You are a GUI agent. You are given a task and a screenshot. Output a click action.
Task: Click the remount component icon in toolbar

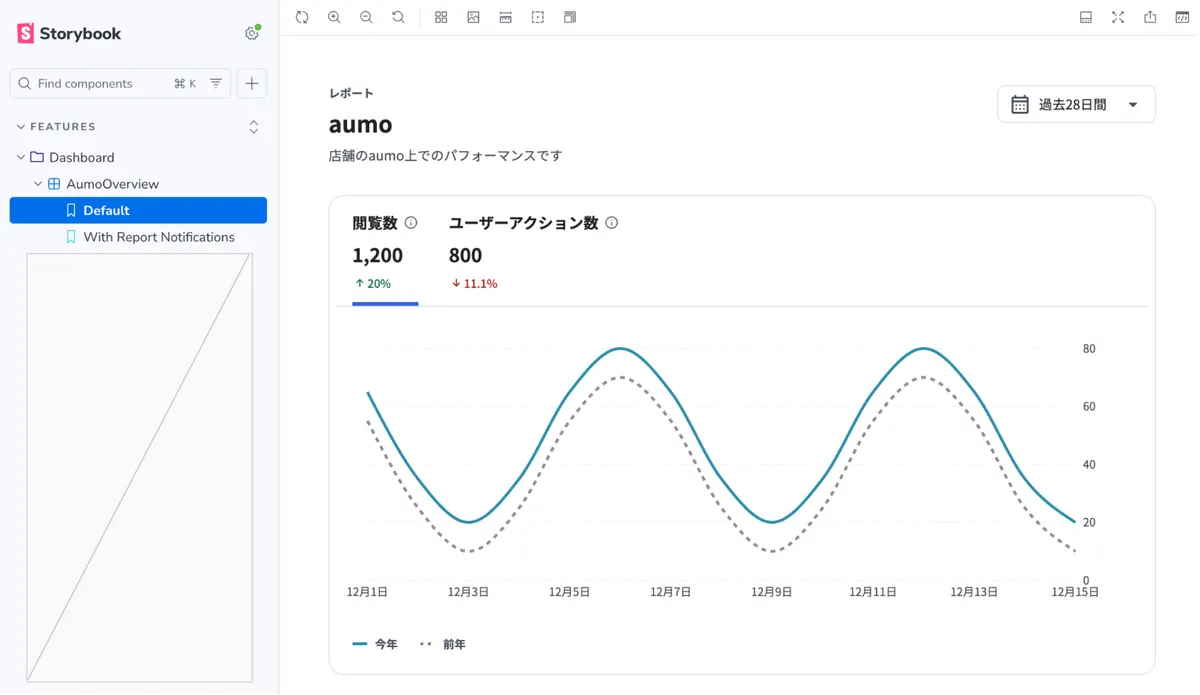tap(302, 17)
